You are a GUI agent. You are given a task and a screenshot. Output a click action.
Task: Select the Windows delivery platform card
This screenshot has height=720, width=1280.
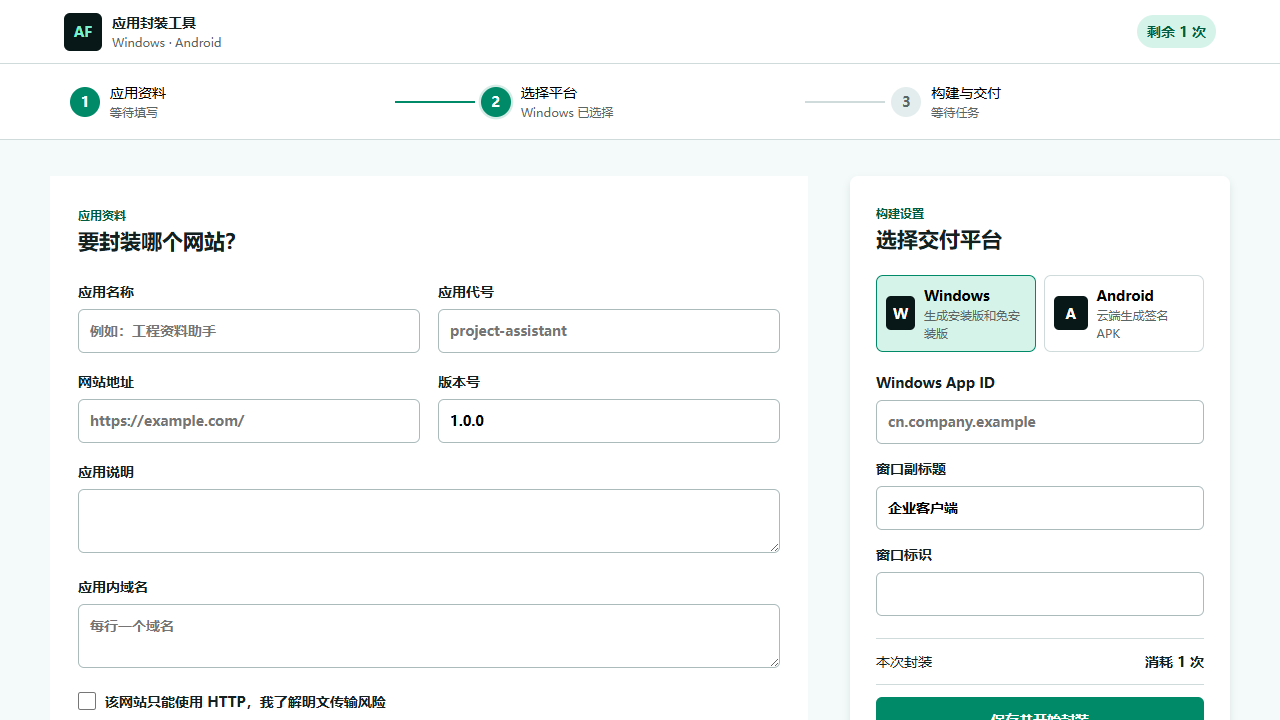956,314
